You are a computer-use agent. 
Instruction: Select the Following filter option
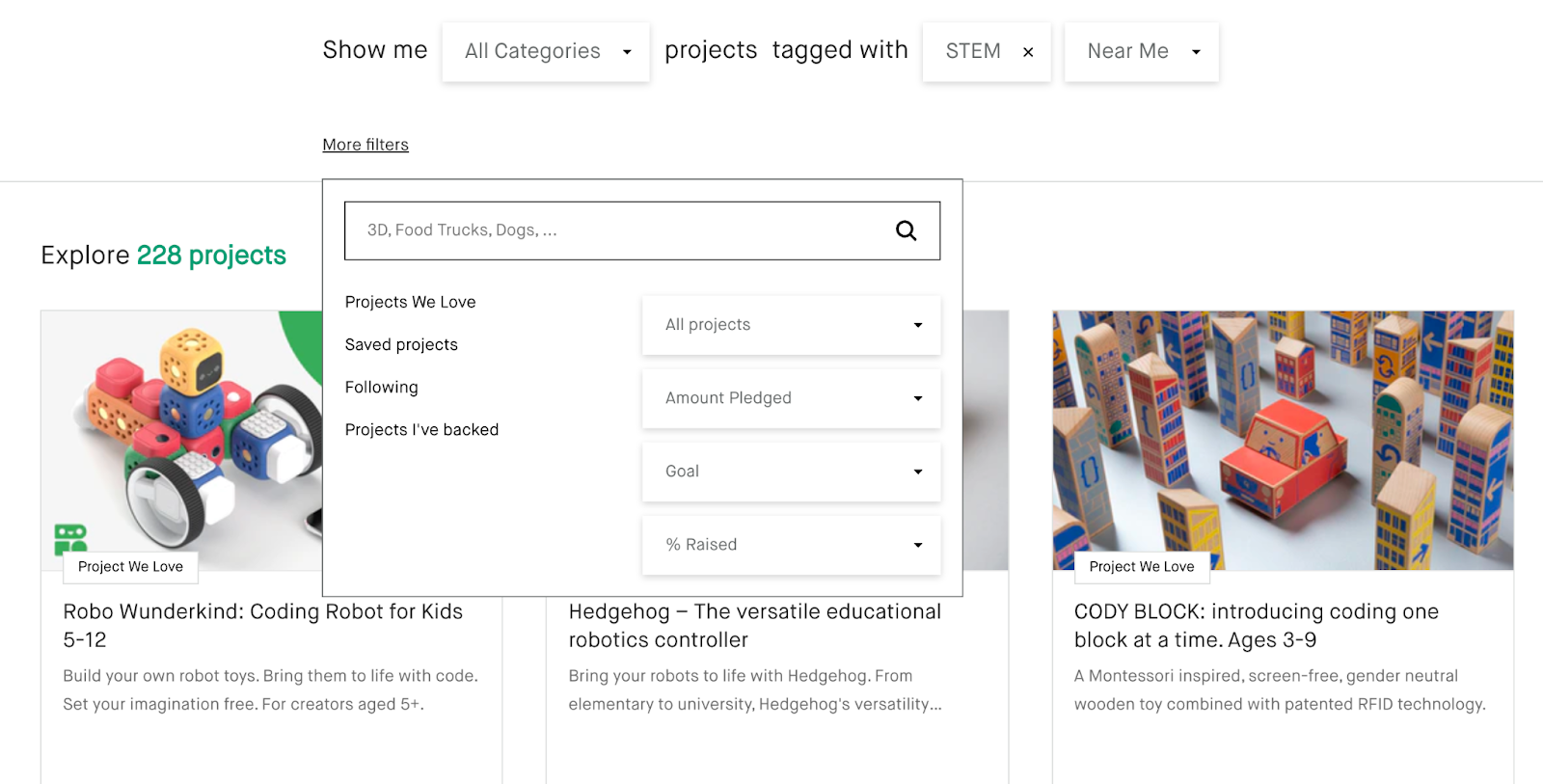[x=382, y=387]
